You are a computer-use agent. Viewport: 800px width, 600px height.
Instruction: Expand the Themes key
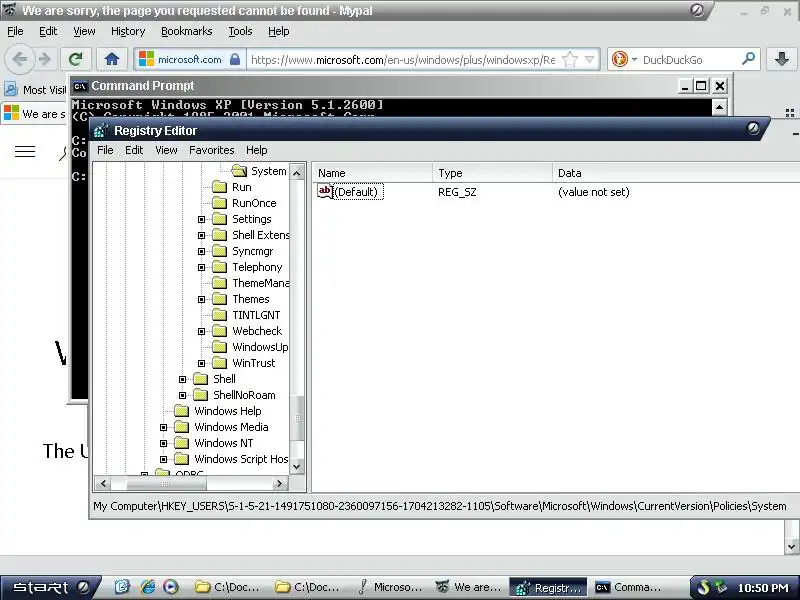202,299
